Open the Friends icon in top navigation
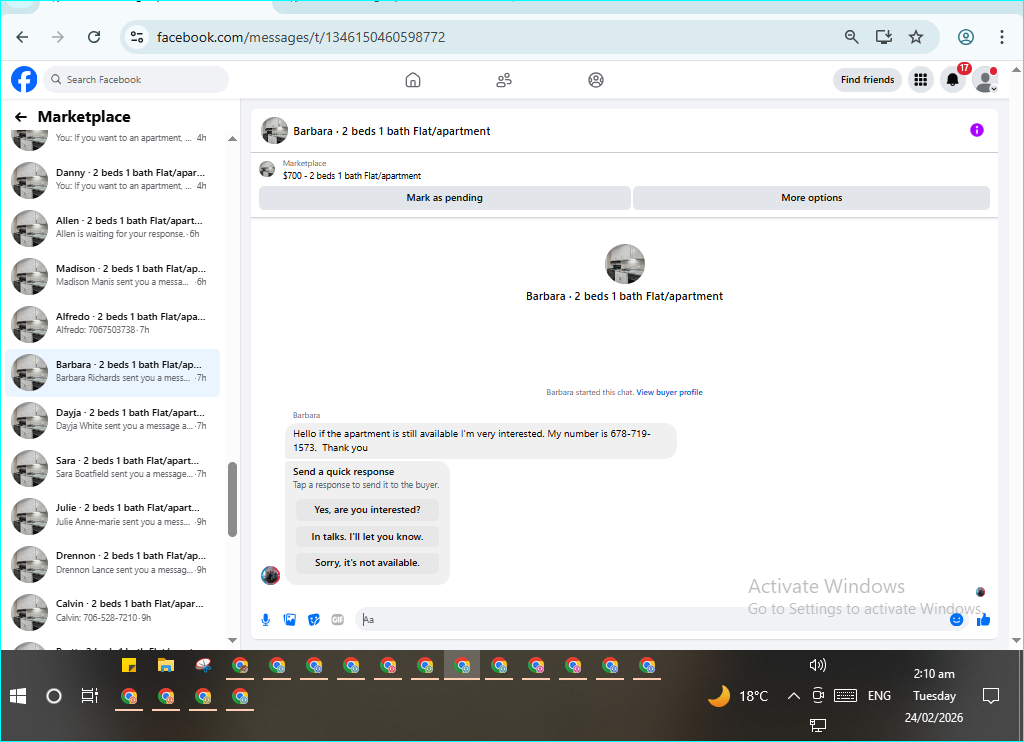The image size is (1024, 742). tap(504, 80)
